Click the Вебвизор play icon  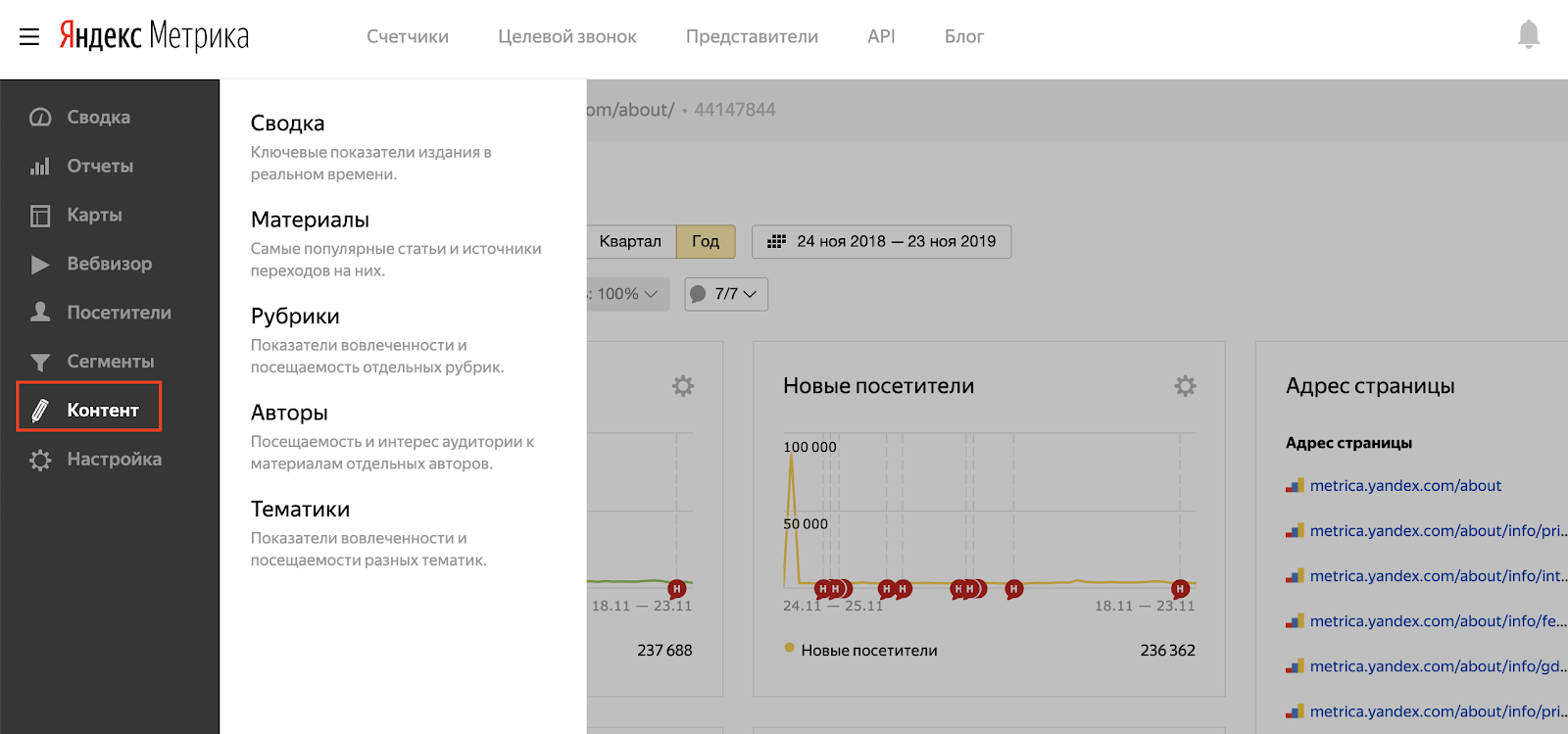[x=40, y=265]
